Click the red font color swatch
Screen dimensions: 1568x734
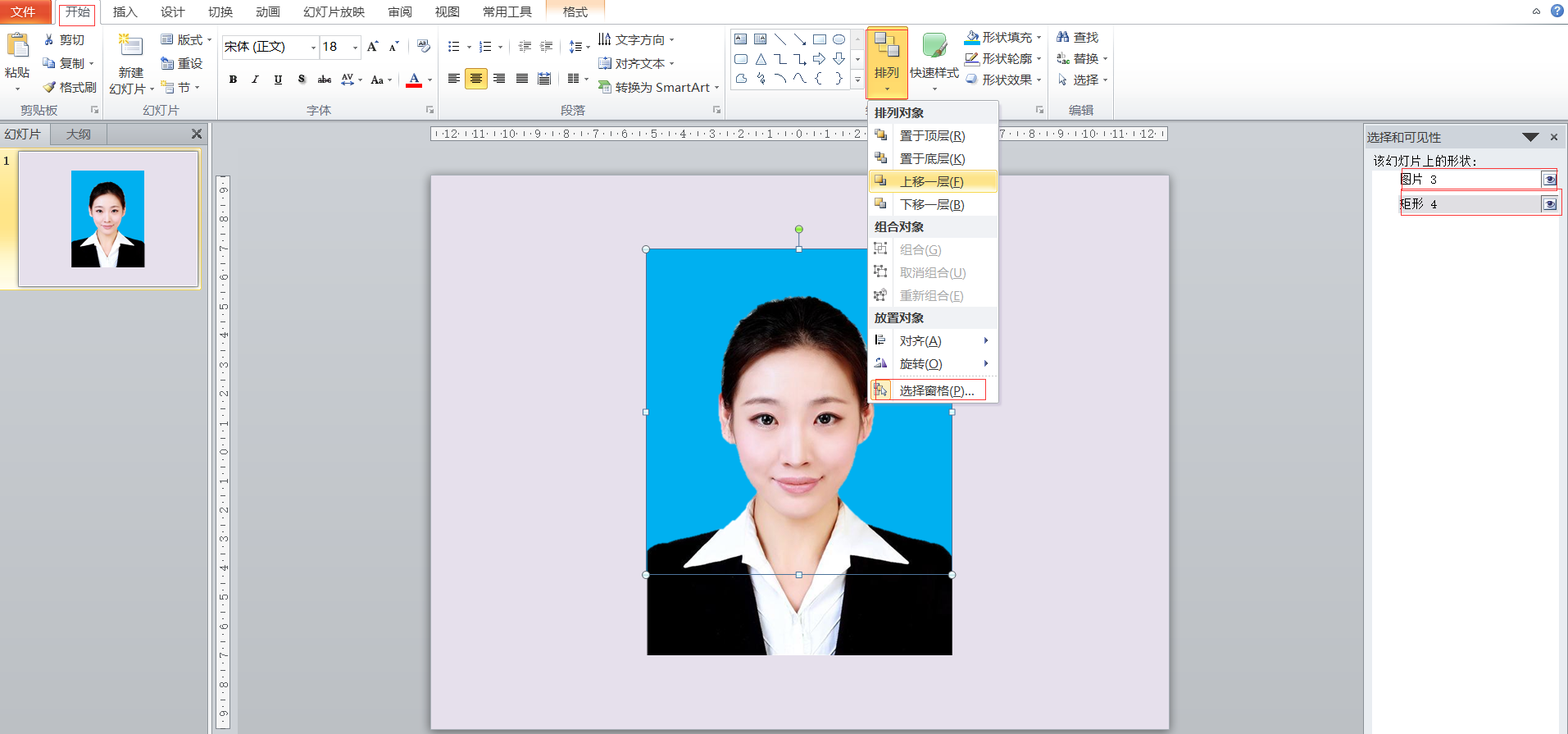(x=414, y=80)
